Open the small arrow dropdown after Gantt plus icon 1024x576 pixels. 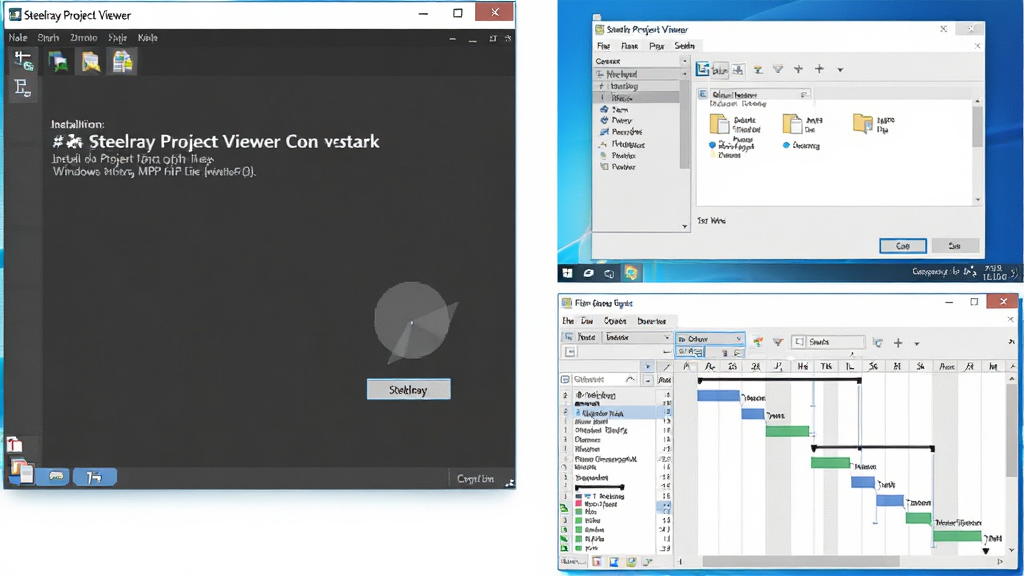coord(917,344)
